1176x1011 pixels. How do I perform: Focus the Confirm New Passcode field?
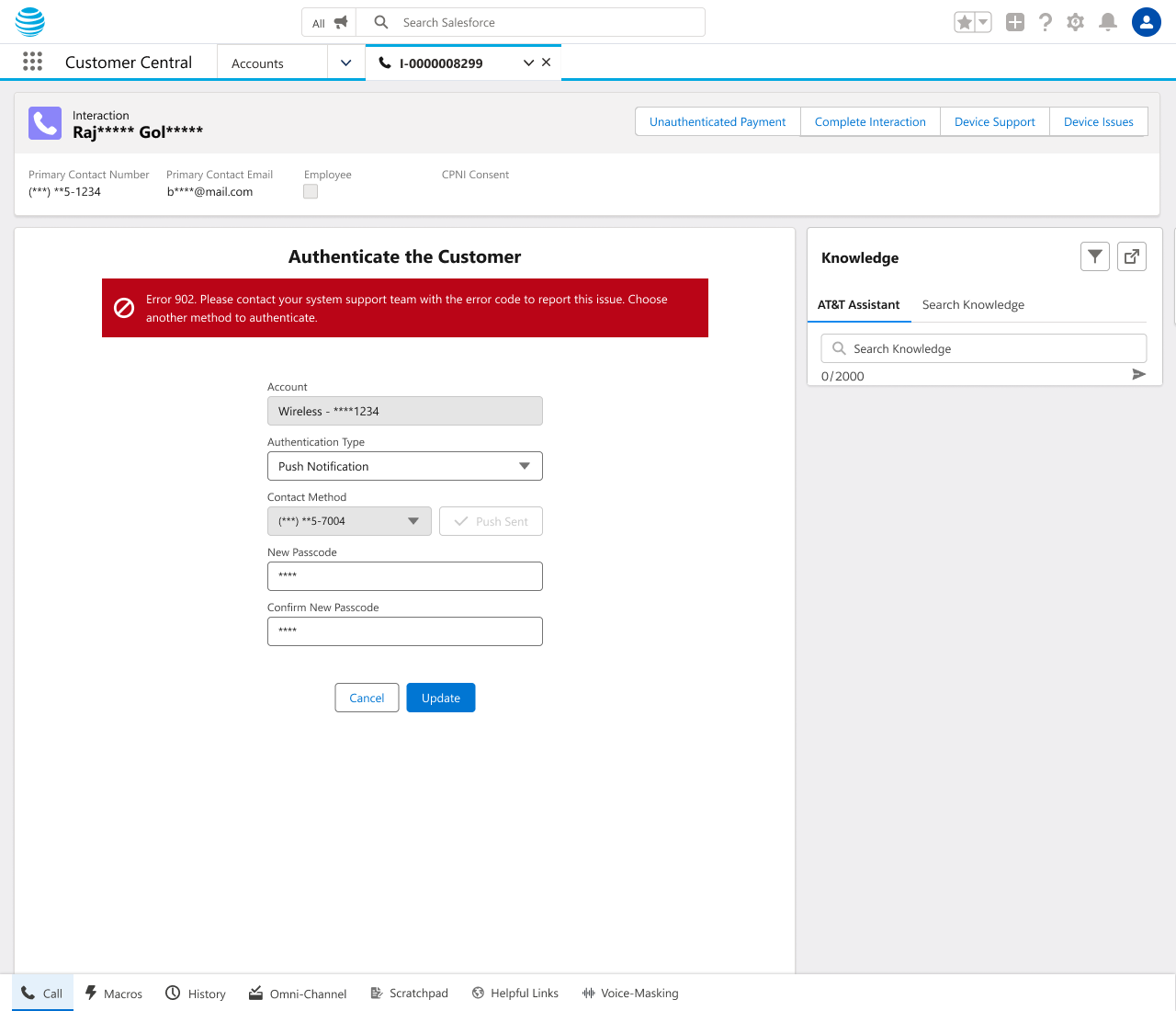click(x=405, y=631)
